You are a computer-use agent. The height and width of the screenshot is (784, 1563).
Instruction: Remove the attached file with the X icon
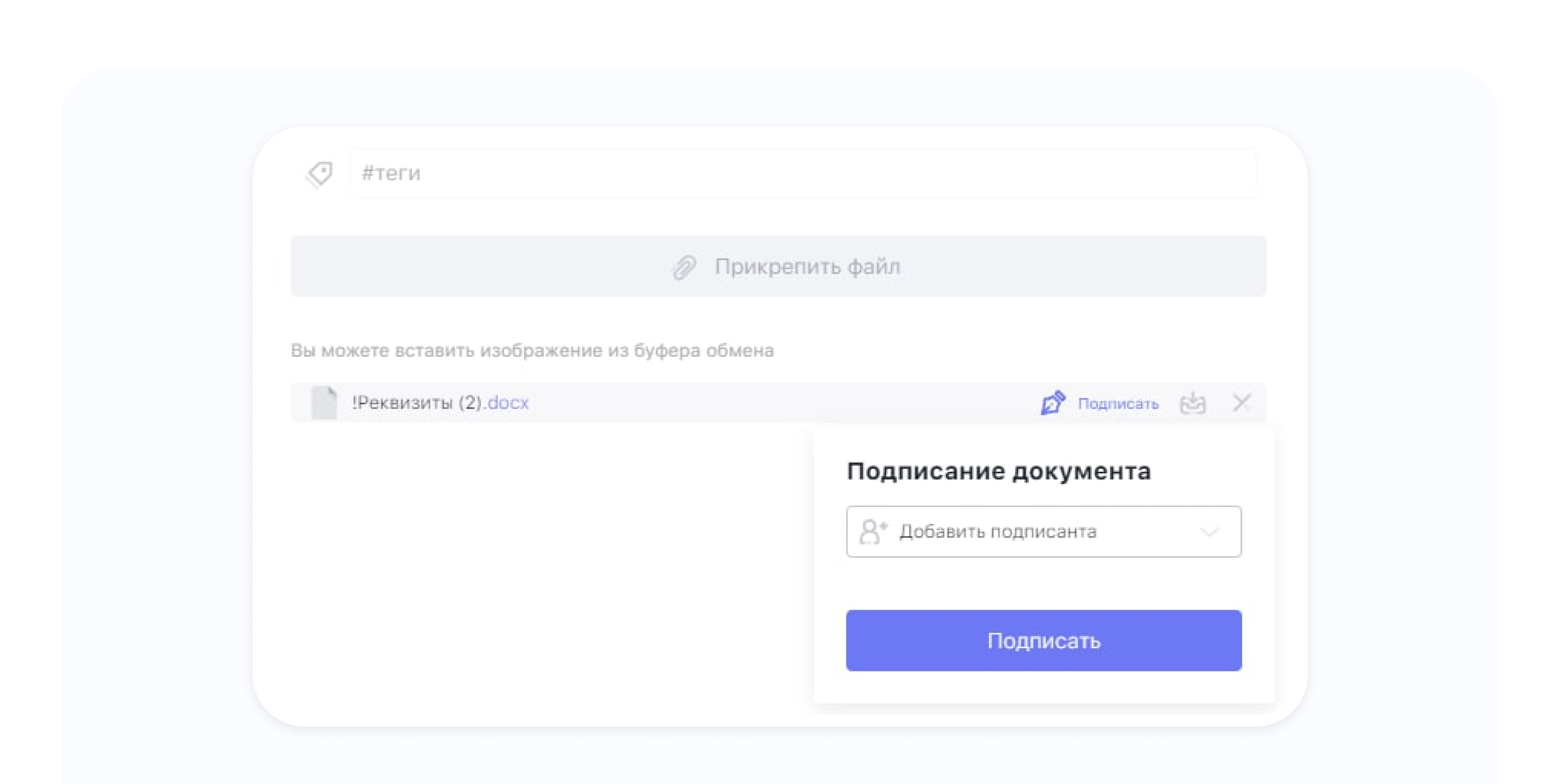click(1241, 402)
